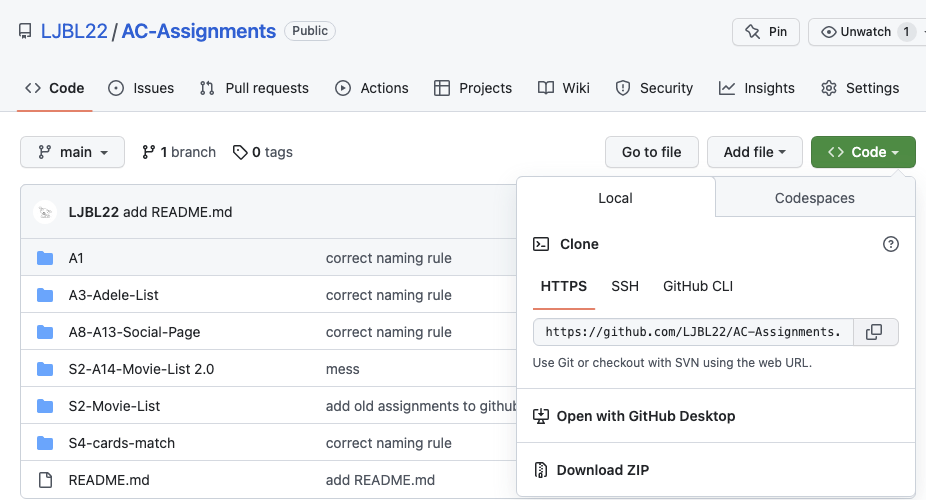The image size is (926, 500).
Task: Click 'add old assignments to github' commit message
Action: pos(421,406)
